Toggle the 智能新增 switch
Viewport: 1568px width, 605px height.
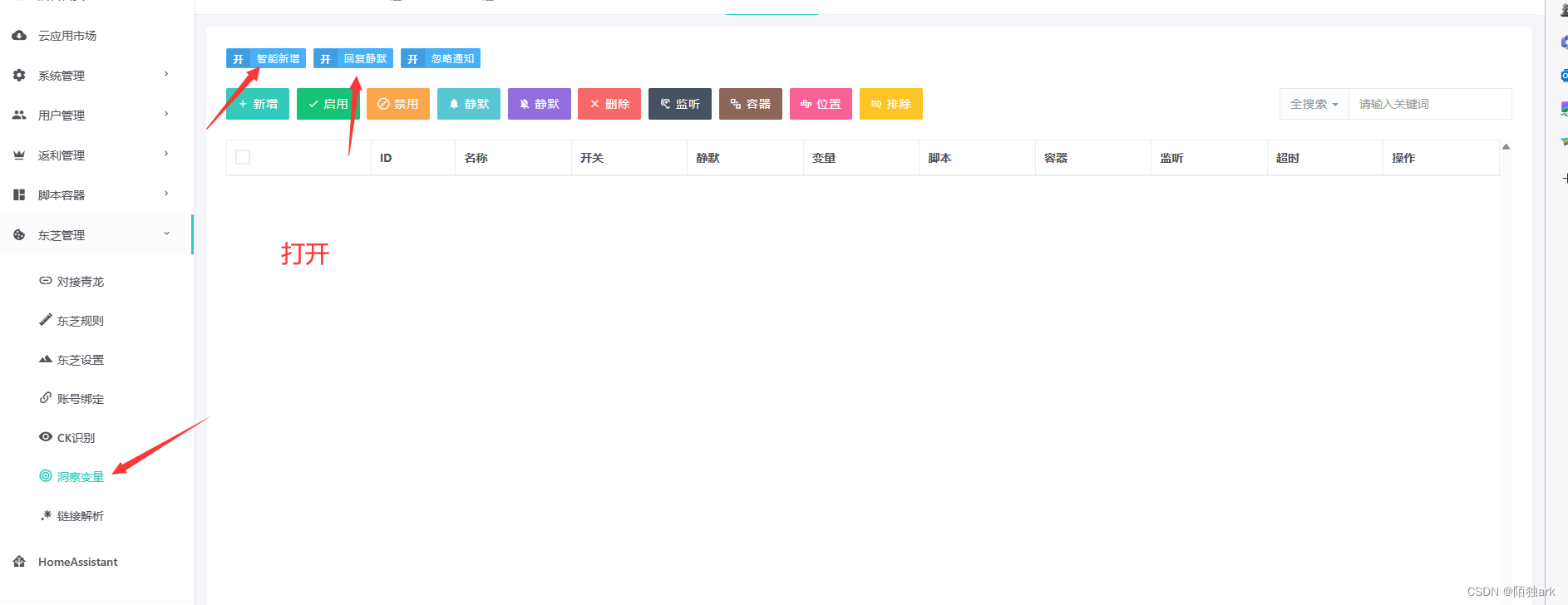click(x=266, y=58)
